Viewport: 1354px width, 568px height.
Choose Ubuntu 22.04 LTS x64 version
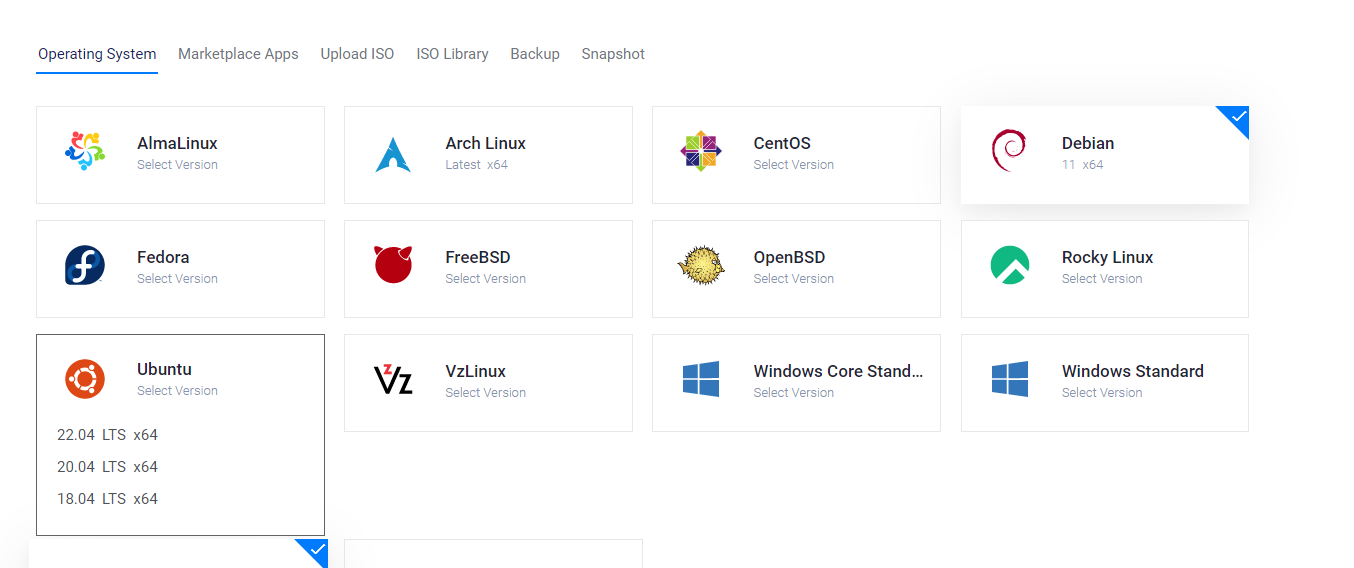pyautogui.click(x=107, y=435)
